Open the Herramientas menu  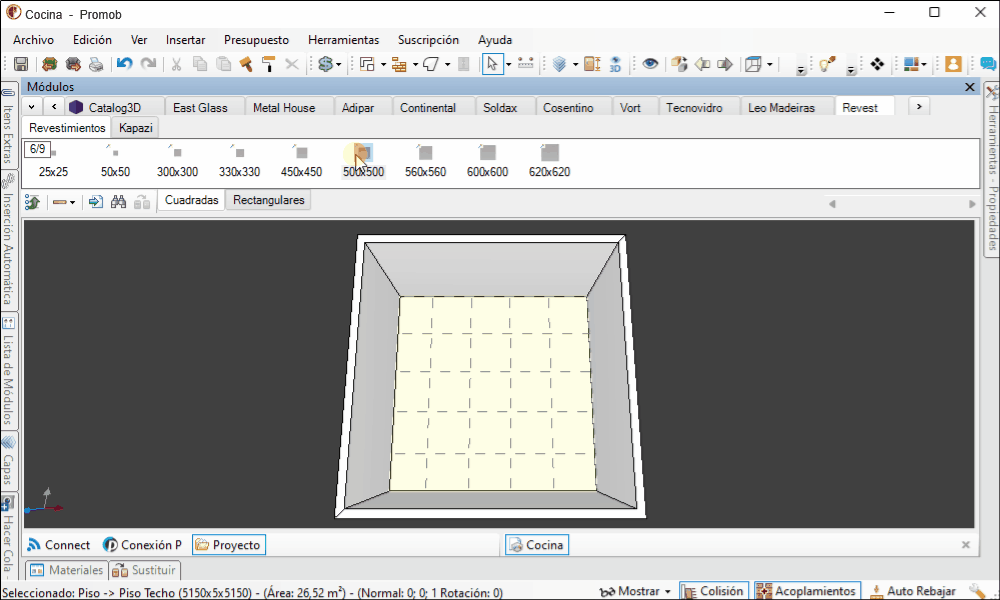point(343,40)
